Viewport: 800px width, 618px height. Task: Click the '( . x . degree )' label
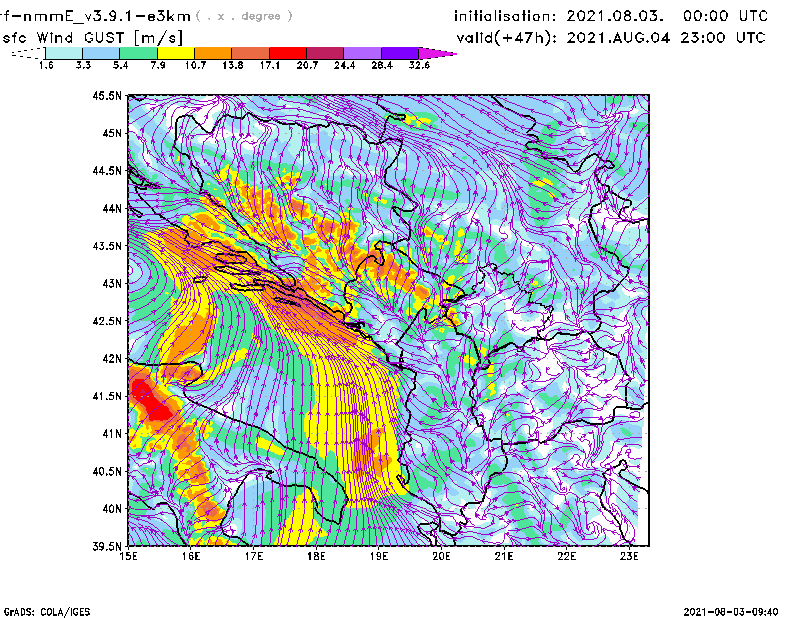[x=244, y=16]
